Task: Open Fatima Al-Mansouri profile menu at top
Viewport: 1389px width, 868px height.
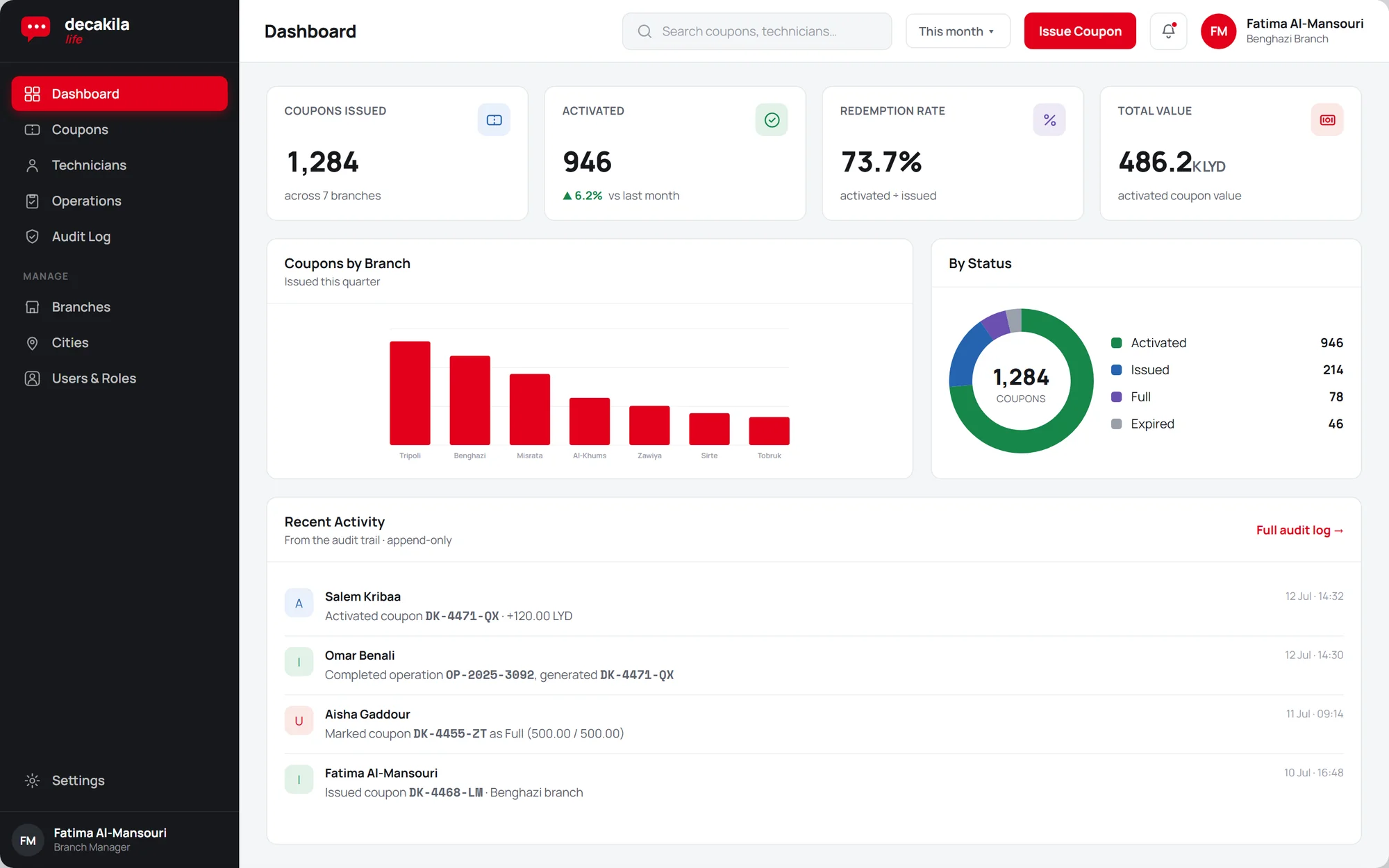Action: tap(1283, 31)
